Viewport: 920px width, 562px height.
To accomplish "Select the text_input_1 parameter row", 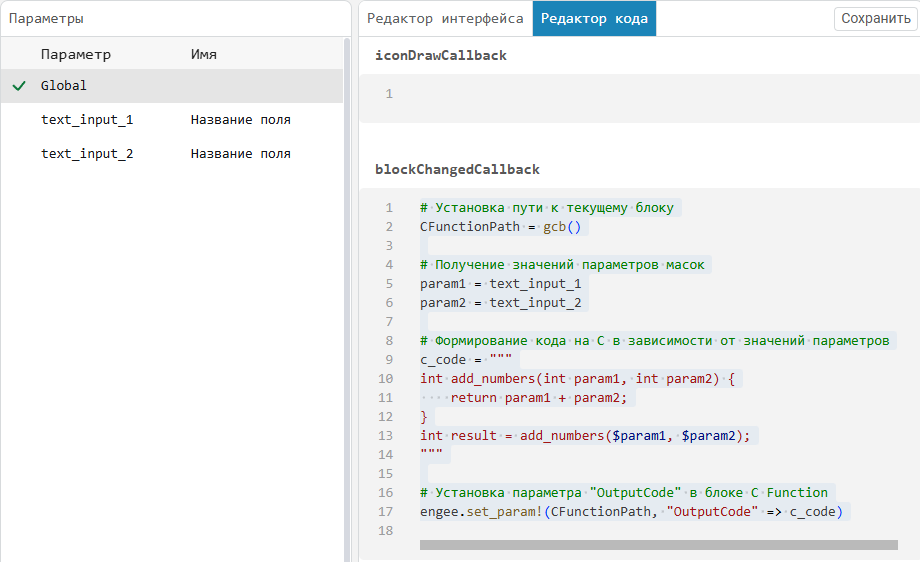I will pos(172,120).
